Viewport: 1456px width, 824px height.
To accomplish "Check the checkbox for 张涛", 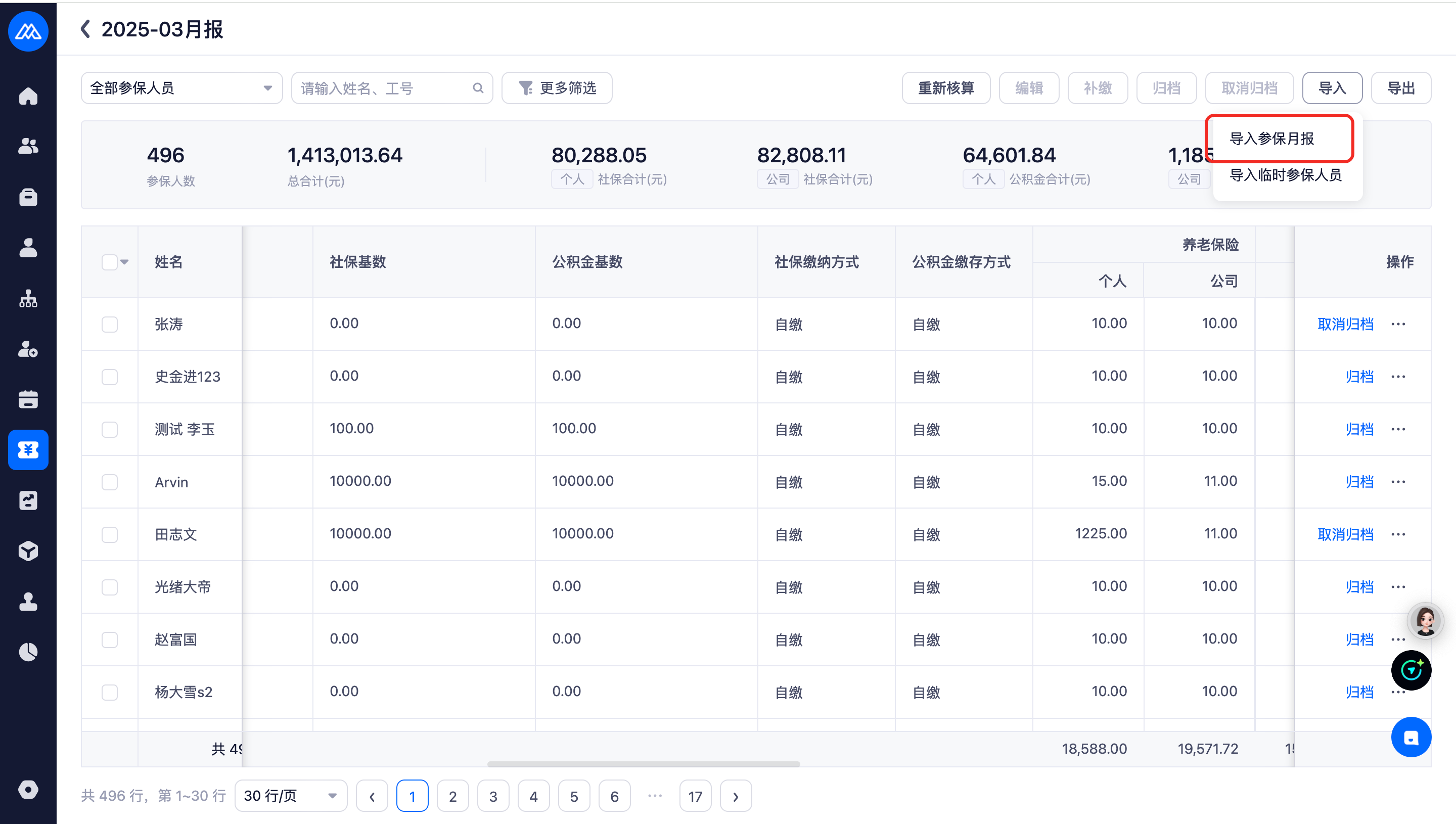I will click(x=110, y=324).
